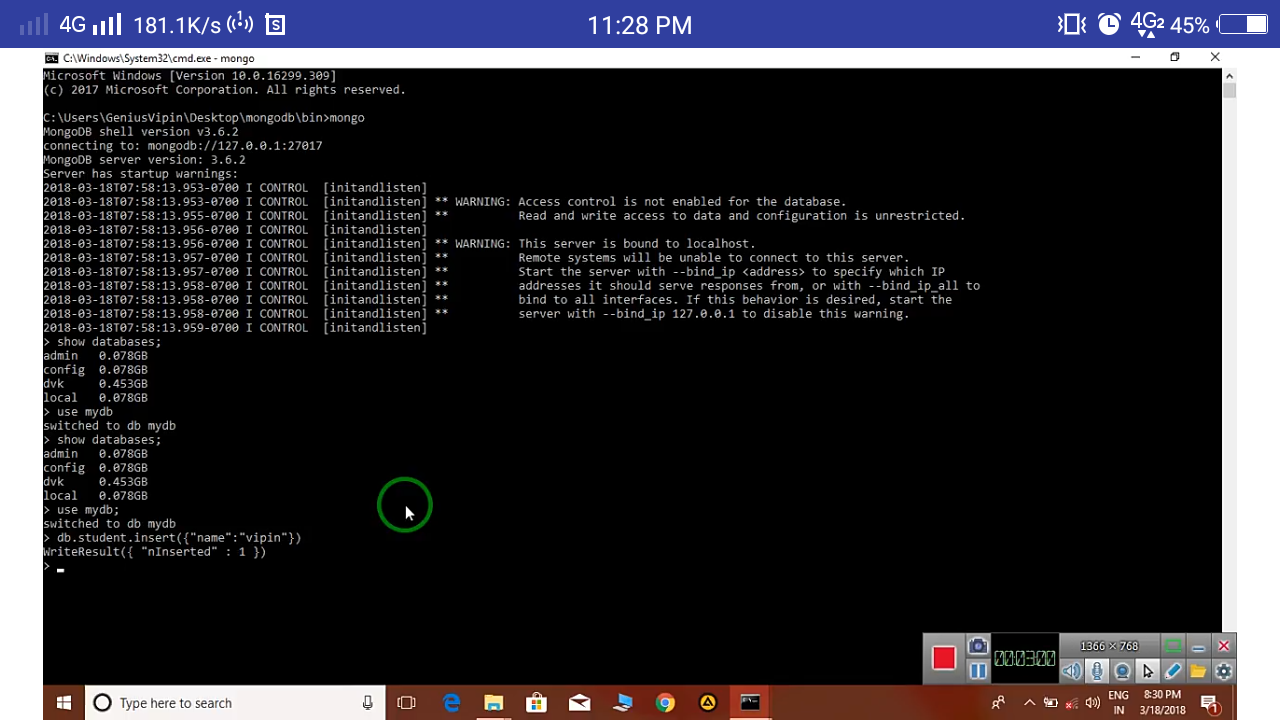Switch to the cmd window taskbar button
The width and height of the screenshot is (1280, 720).
[750, 703]
